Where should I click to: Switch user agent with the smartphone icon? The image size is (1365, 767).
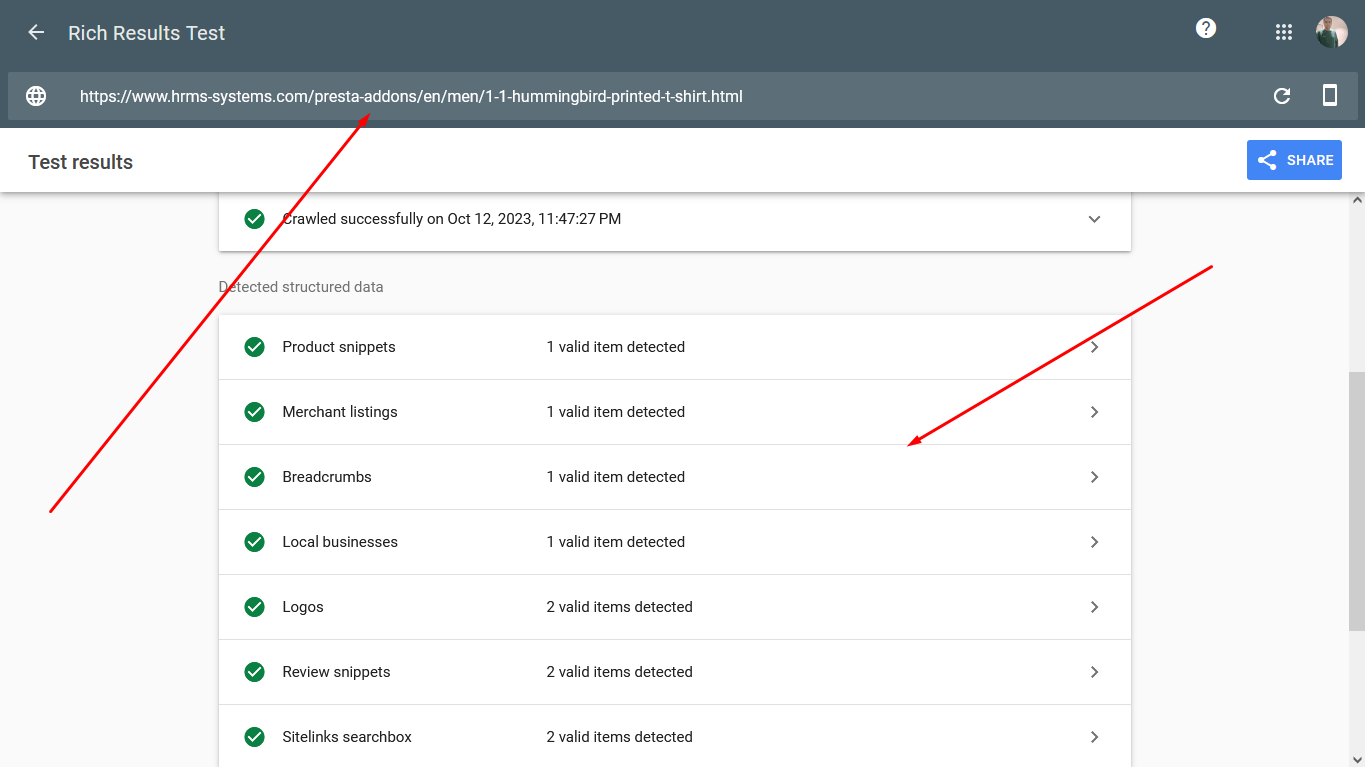[1330, 95]
